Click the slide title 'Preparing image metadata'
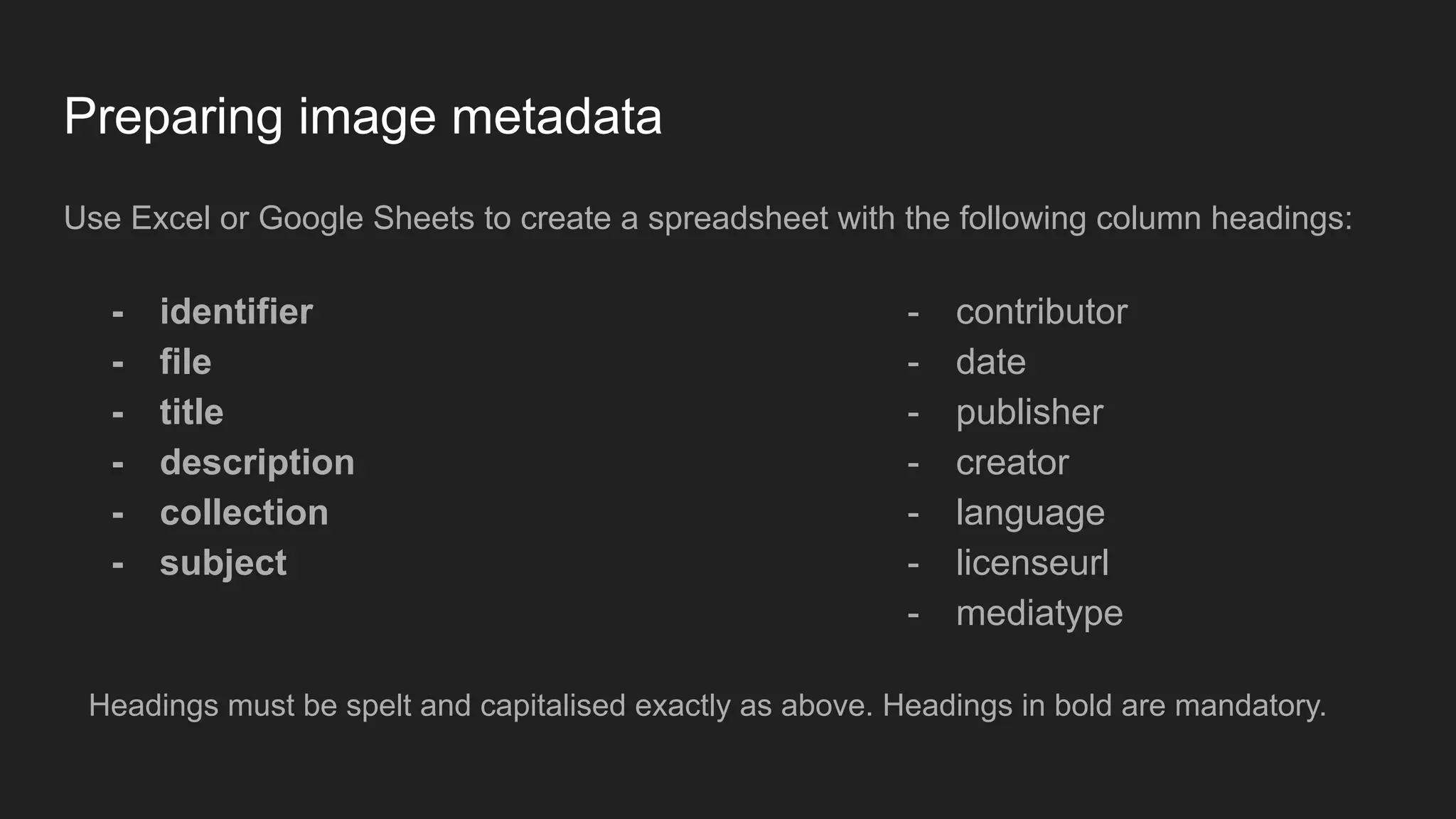The image size is (1456, 819). pos(363,117)
